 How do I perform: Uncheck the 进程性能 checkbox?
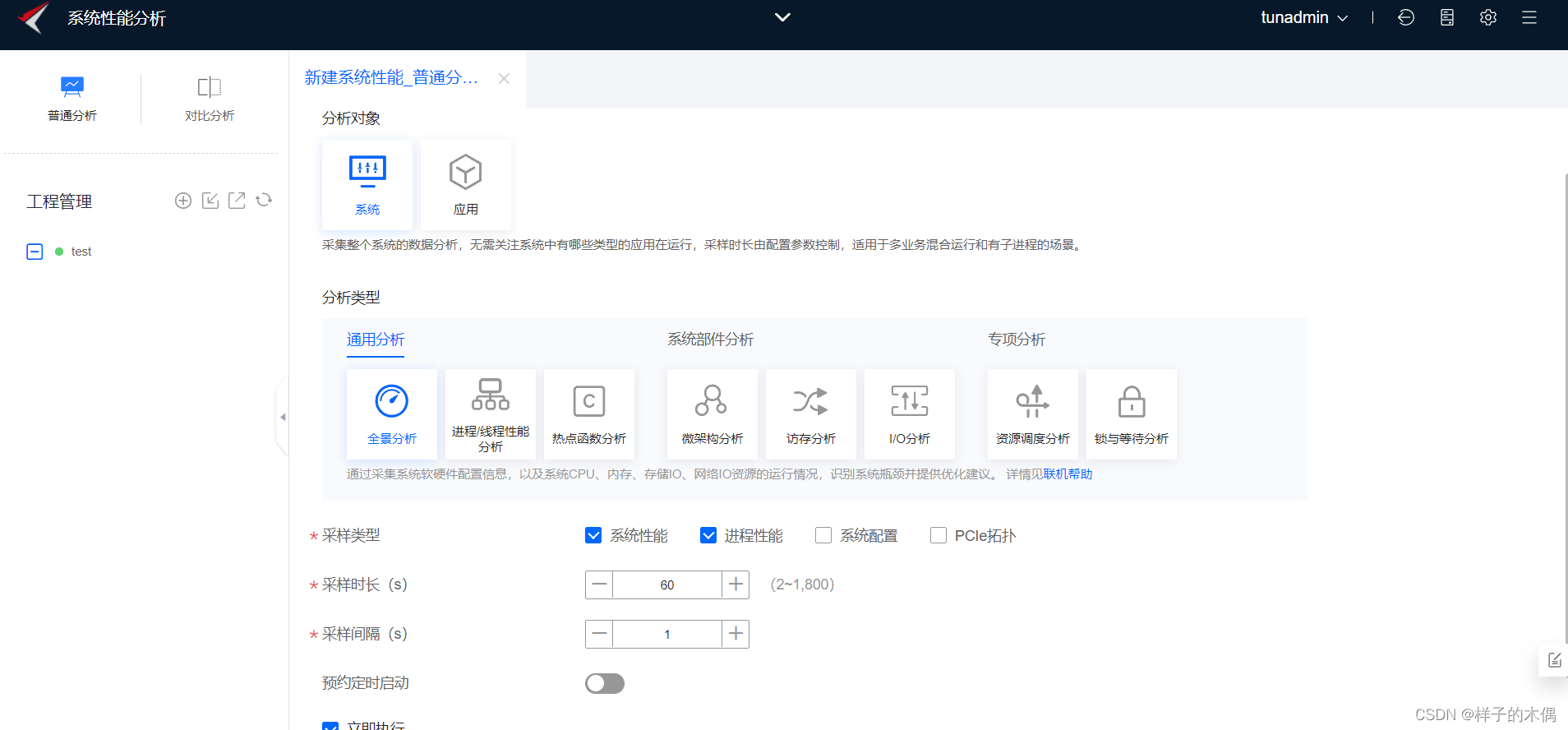click(x=708, y=536)
